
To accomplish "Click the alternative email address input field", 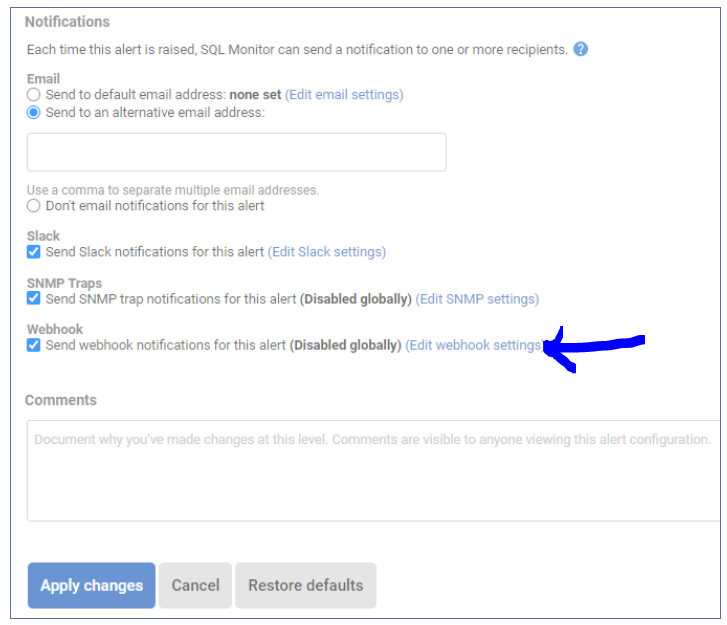I will click(236, 152).
